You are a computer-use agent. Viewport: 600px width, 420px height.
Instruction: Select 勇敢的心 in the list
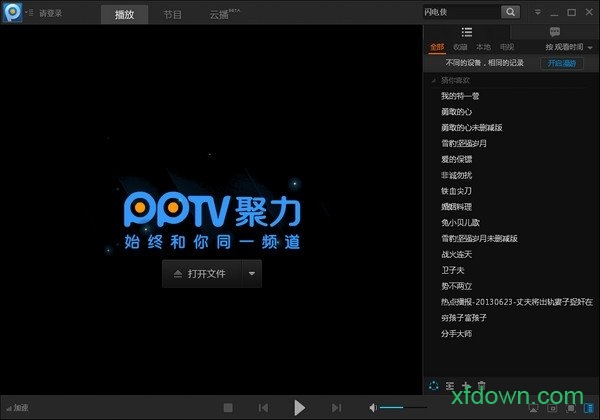(457, 112)
